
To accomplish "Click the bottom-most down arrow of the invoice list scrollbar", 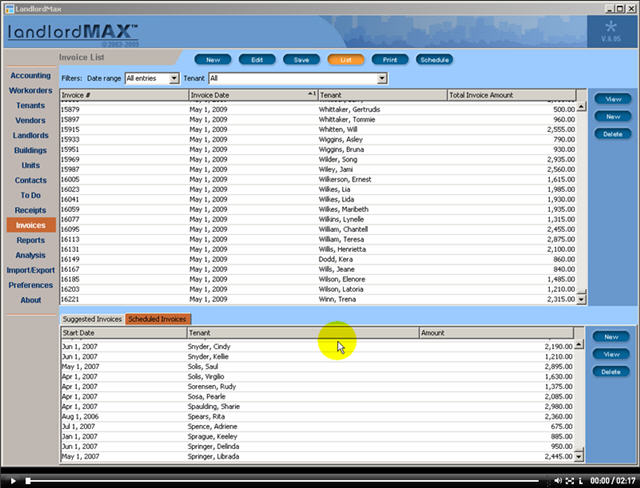I will [582, 299].
